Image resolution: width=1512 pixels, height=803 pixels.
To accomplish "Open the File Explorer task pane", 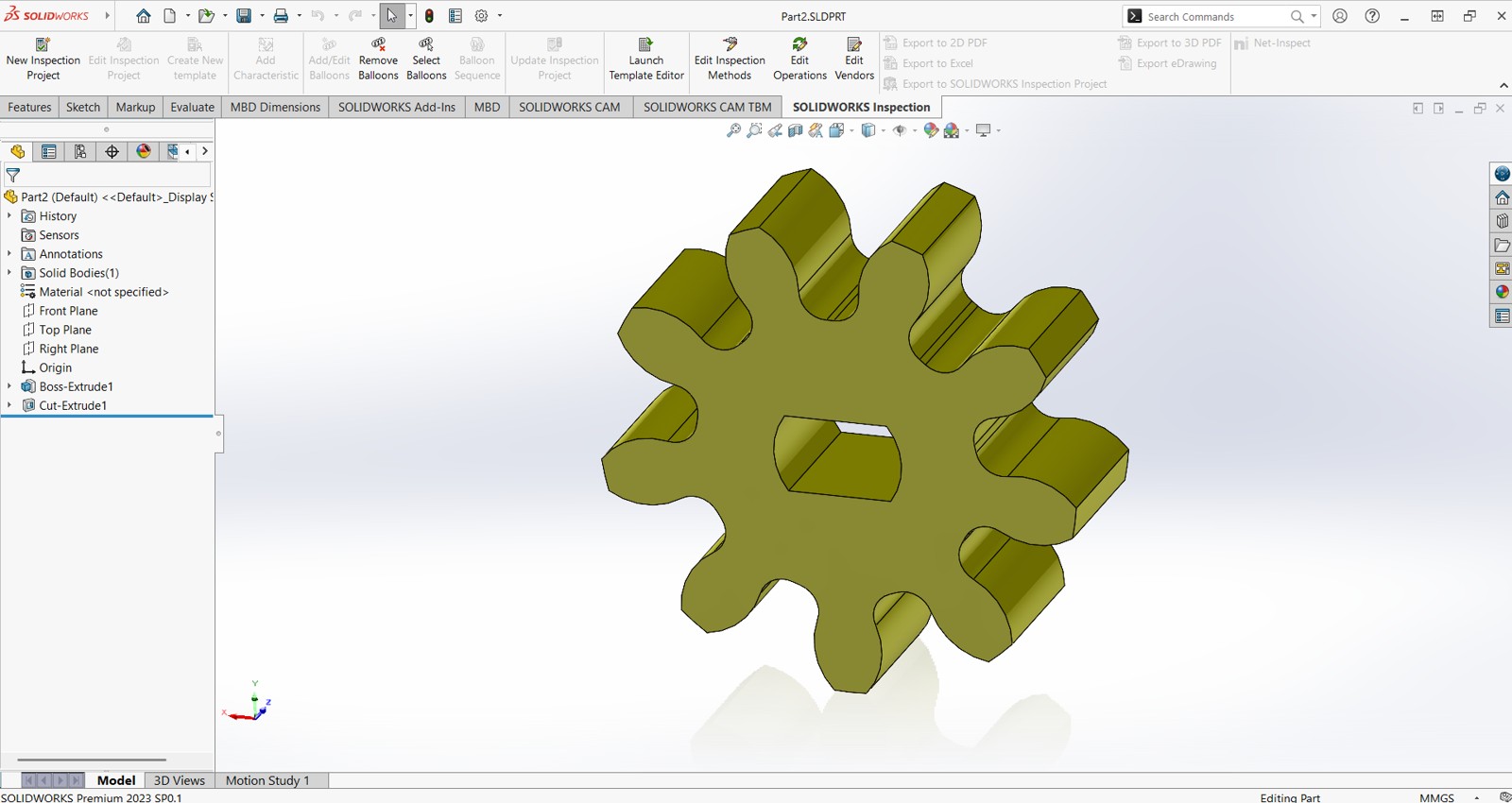I will pyautogui.click(x=1502, y=245).
